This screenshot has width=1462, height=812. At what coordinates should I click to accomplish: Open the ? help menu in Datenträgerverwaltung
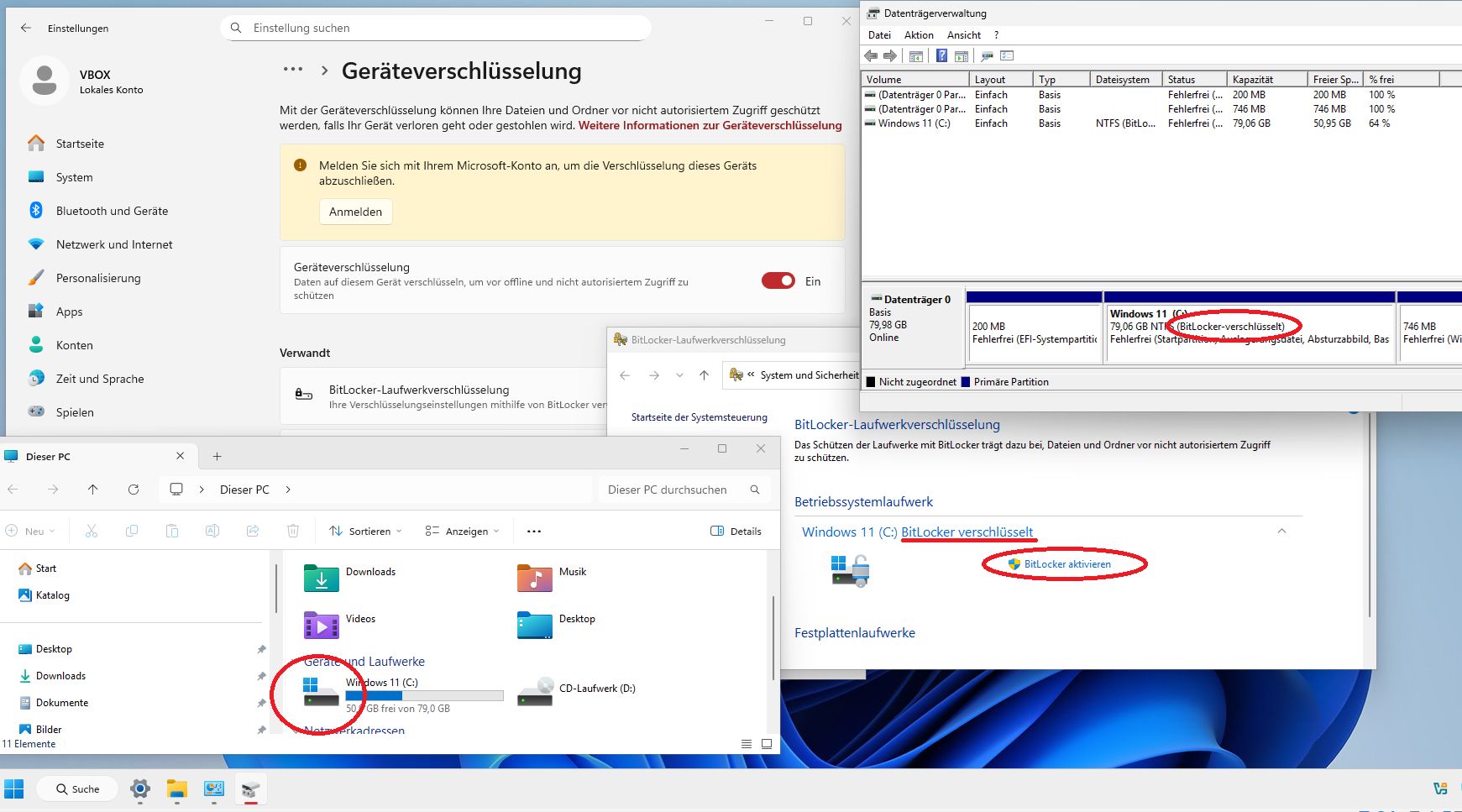coord(996,35)
